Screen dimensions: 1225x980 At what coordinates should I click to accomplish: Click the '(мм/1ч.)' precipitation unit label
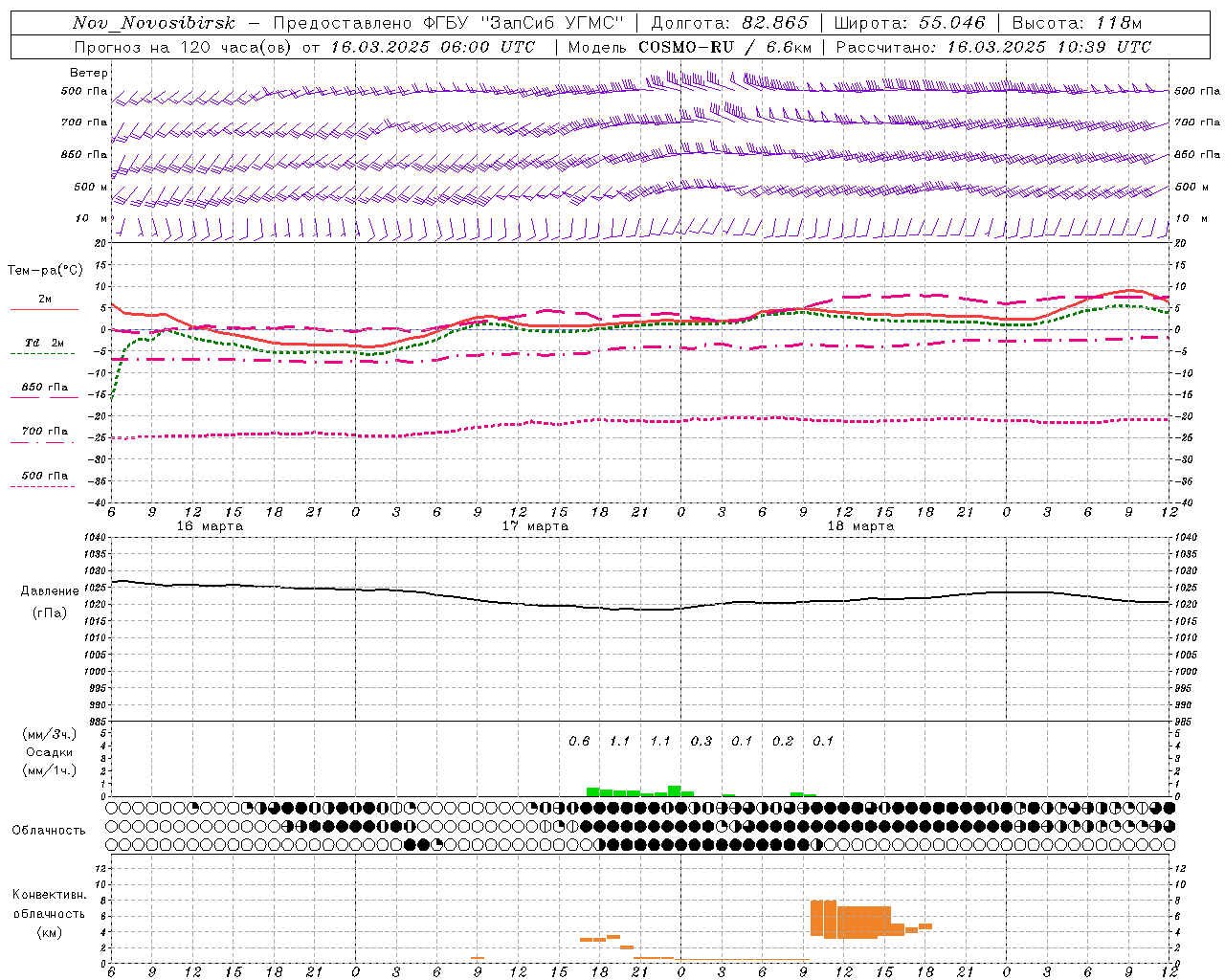[50, 770]
